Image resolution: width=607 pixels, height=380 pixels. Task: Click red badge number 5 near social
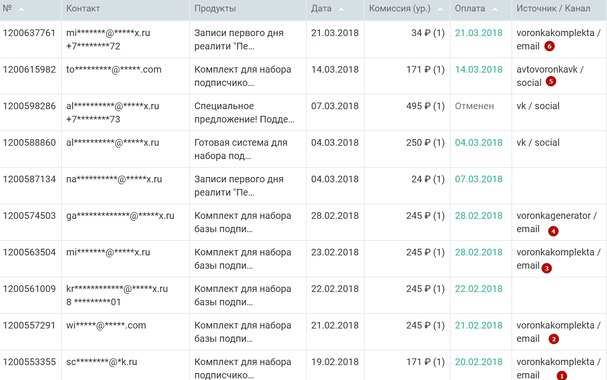(550, 82)
